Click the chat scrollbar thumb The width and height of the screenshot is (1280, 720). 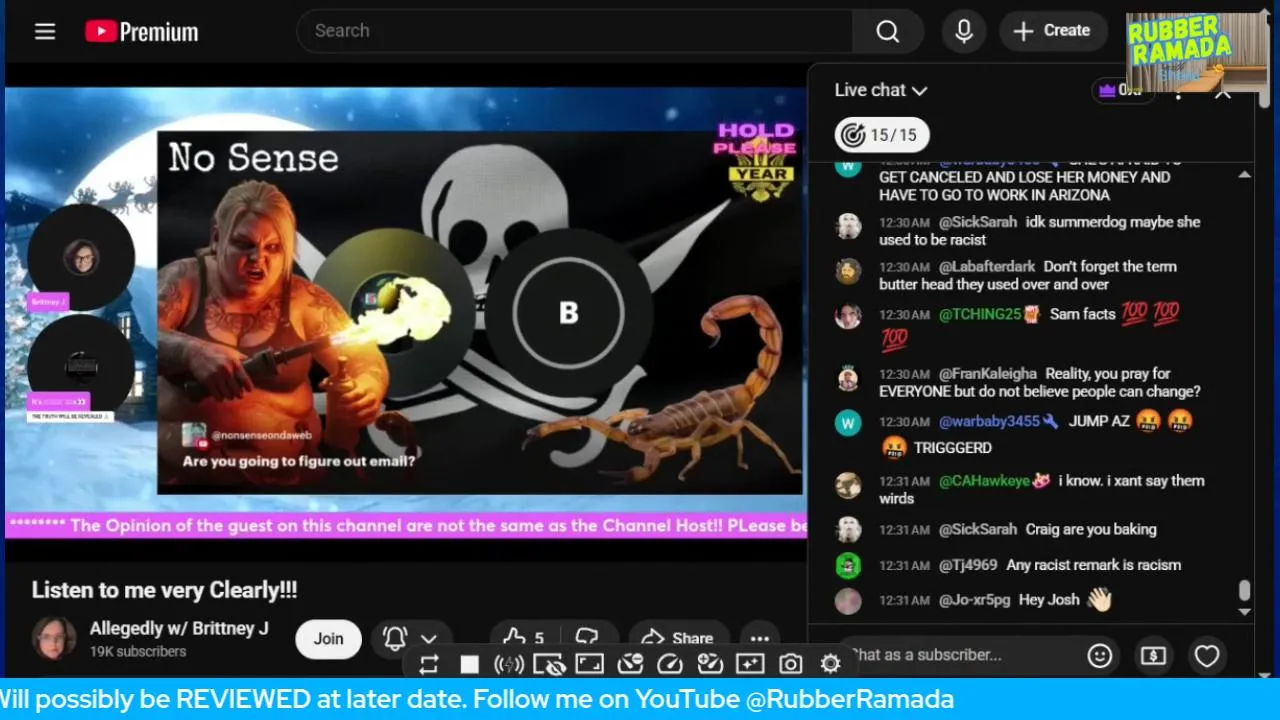click(x=1244, y=592)
